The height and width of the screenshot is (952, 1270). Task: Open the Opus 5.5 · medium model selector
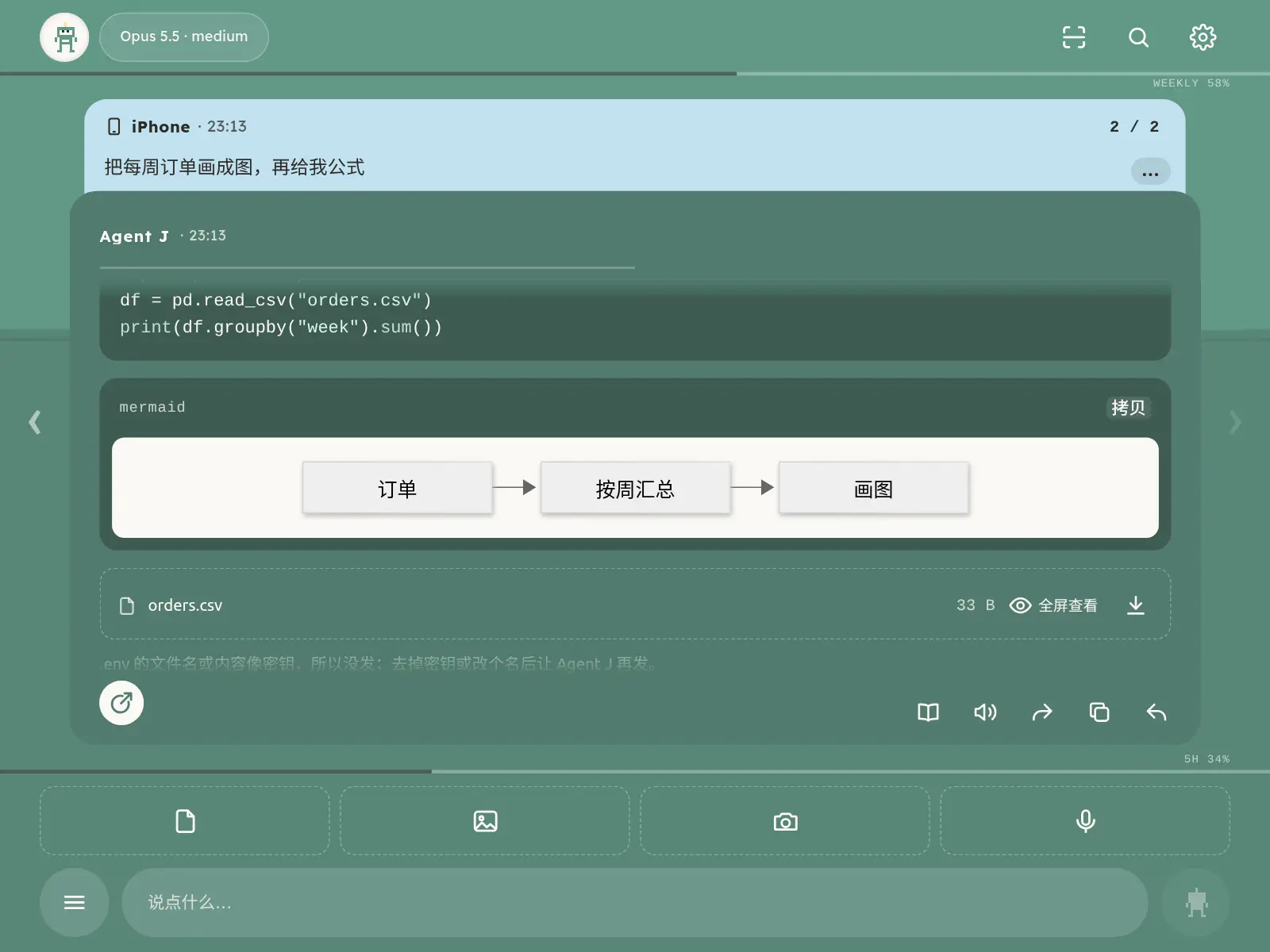click(184, 37)
